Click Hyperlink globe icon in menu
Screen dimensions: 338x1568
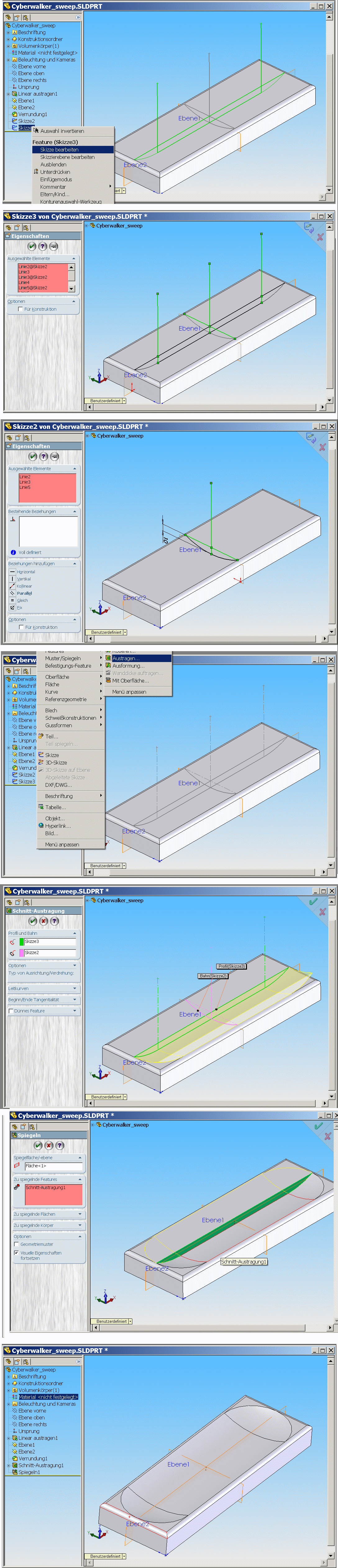(x=41, y=826)
